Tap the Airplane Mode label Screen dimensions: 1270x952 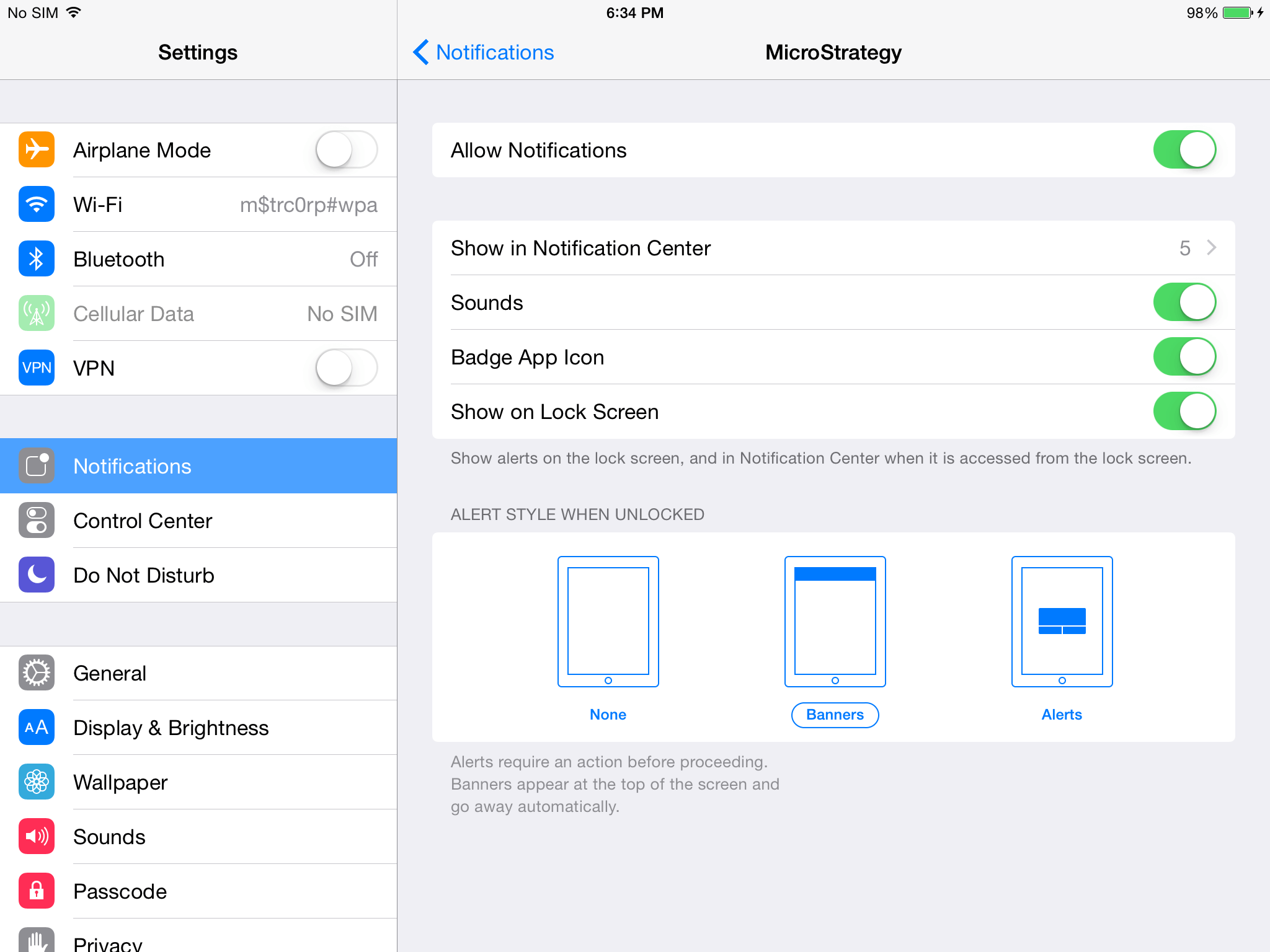pos(142,150)
